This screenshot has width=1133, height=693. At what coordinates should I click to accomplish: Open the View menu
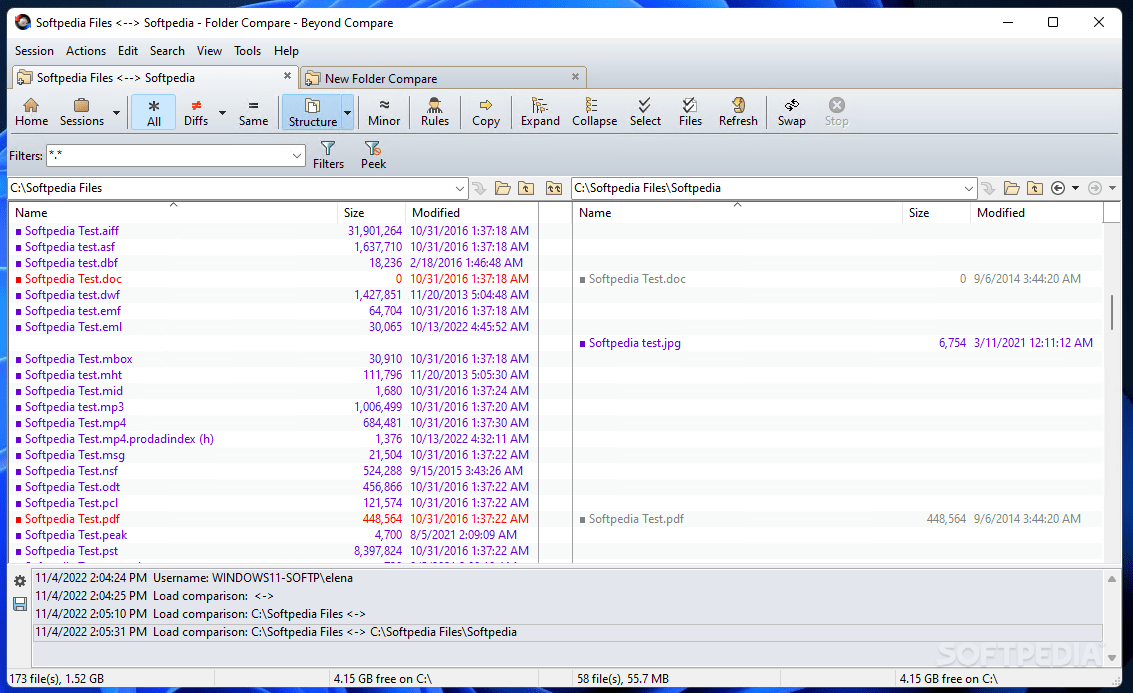pyautogui.click(x=209, y=51)
